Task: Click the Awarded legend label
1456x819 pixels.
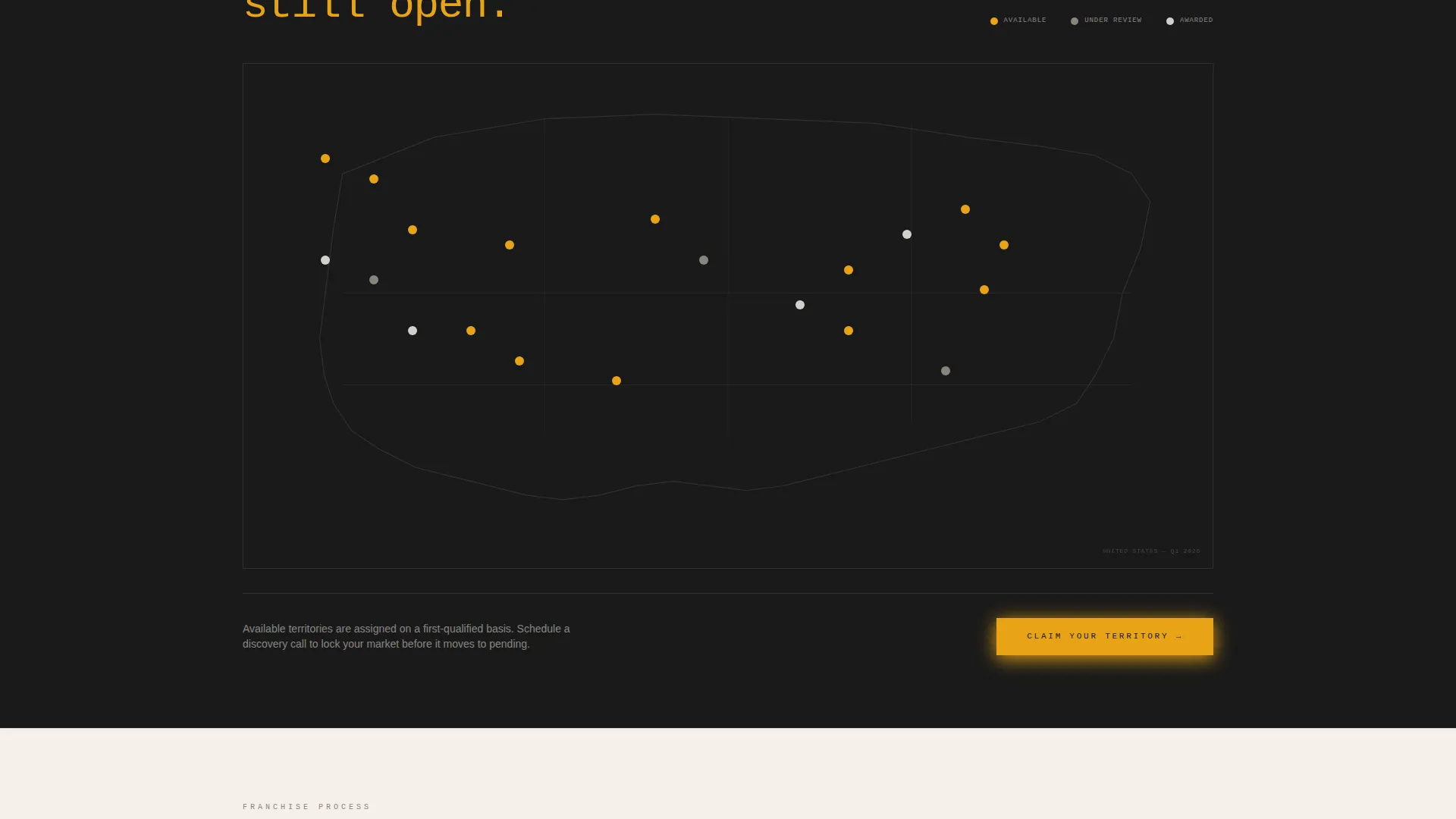Action: pyautogui.click(x=1196, y=20)
